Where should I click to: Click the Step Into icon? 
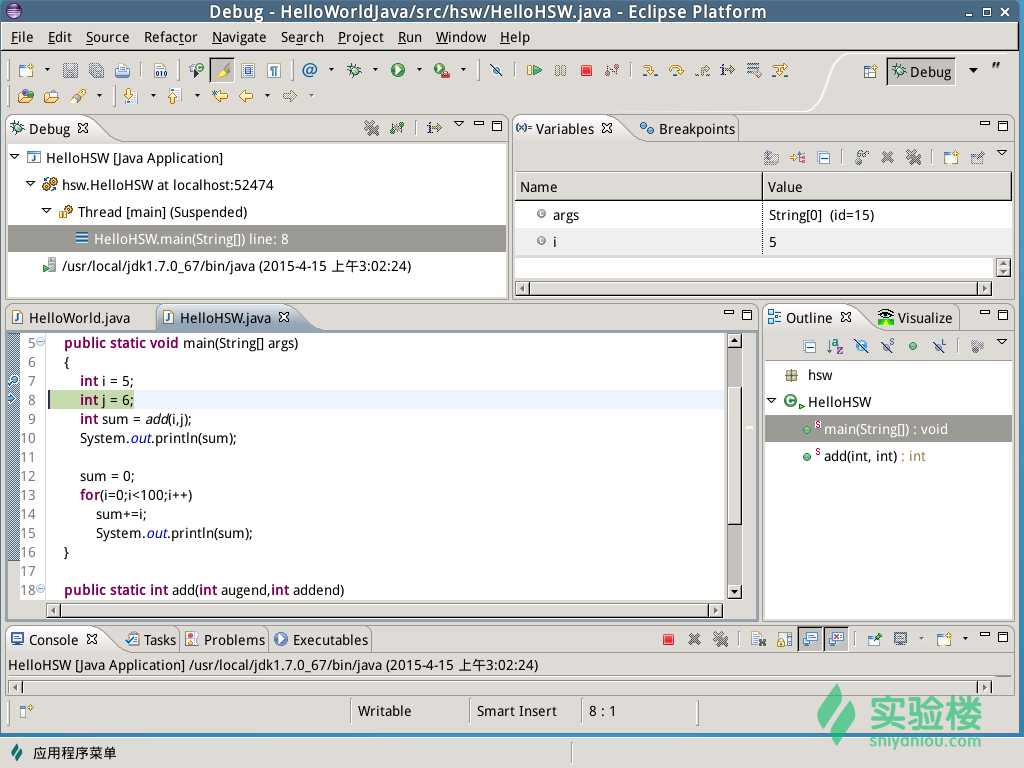[649, 70]
